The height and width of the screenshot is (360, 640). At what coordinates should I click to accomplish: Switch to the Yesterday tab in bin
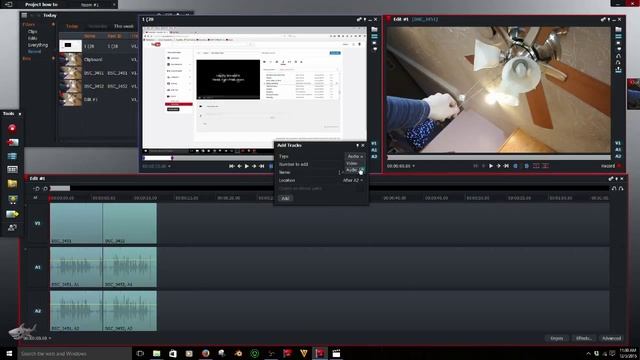tap(98, 26)
